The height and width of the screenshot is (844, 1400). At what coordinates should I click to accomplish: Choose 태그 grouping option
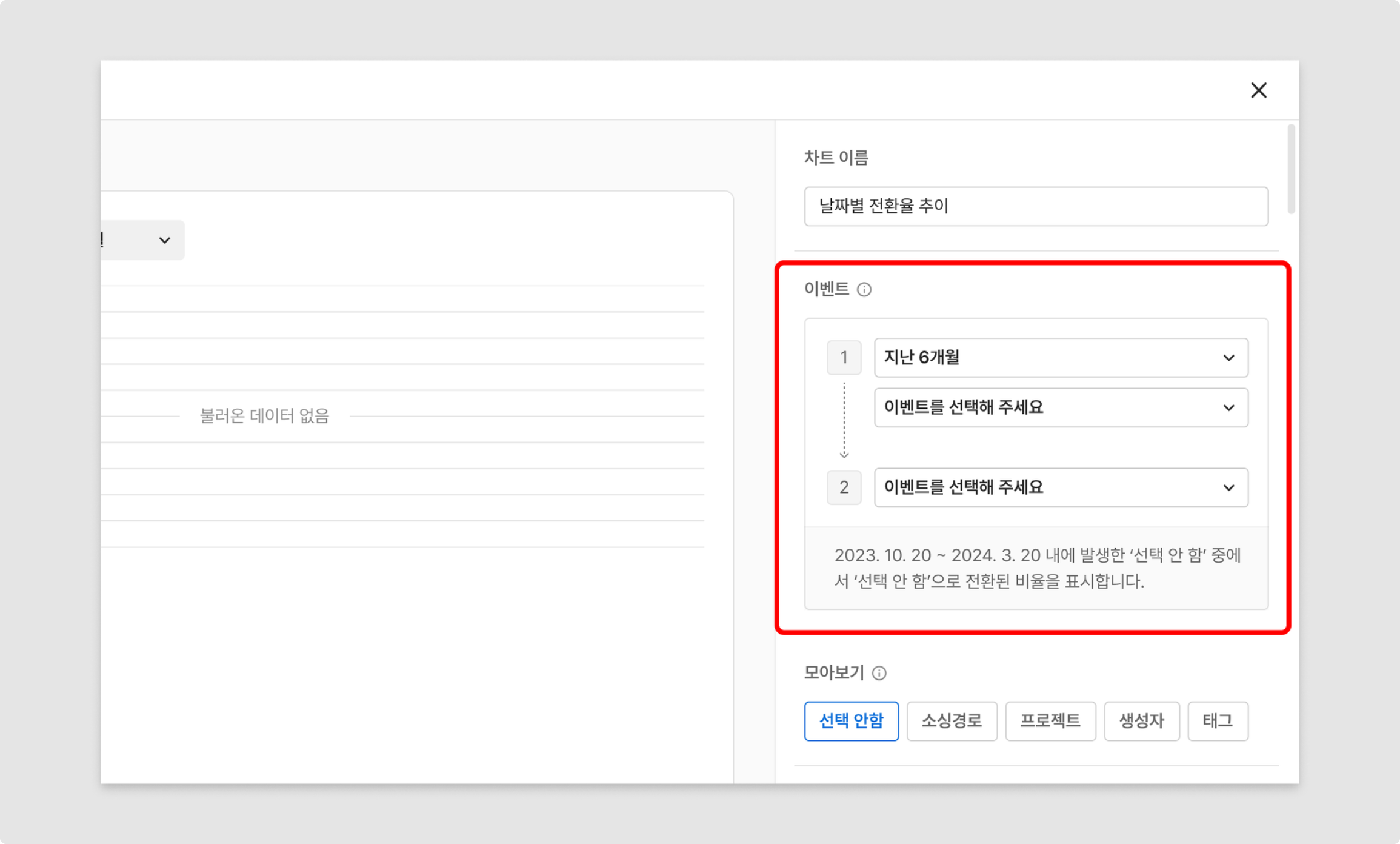pyautogui.click(x=1218, y=721)
